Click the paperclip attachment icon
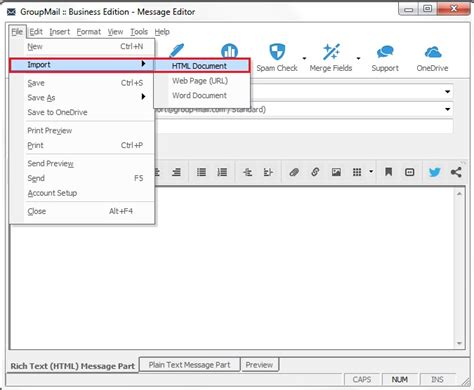 (294, 172)
